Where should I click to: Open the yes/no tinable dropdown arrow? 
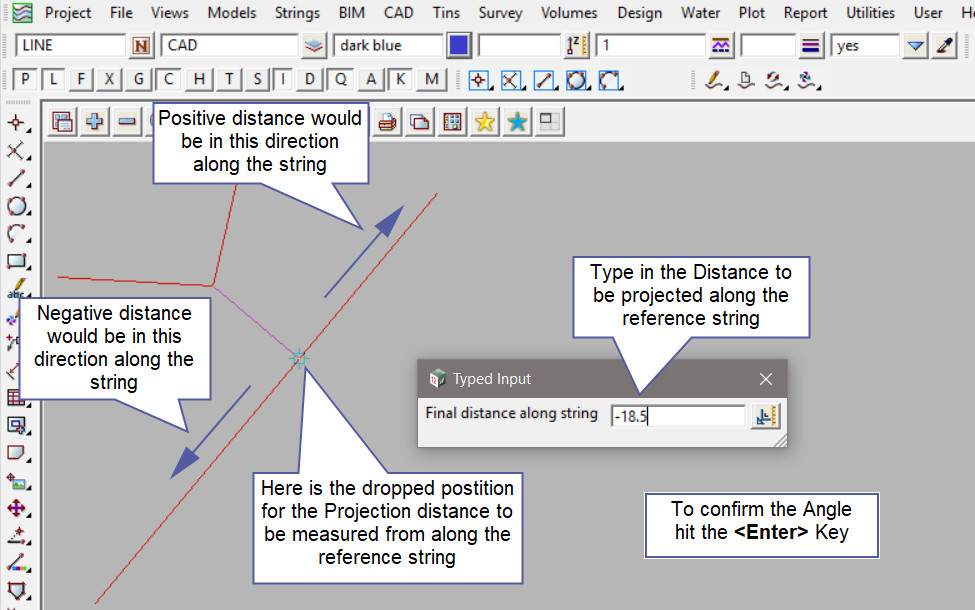point(915,46)
